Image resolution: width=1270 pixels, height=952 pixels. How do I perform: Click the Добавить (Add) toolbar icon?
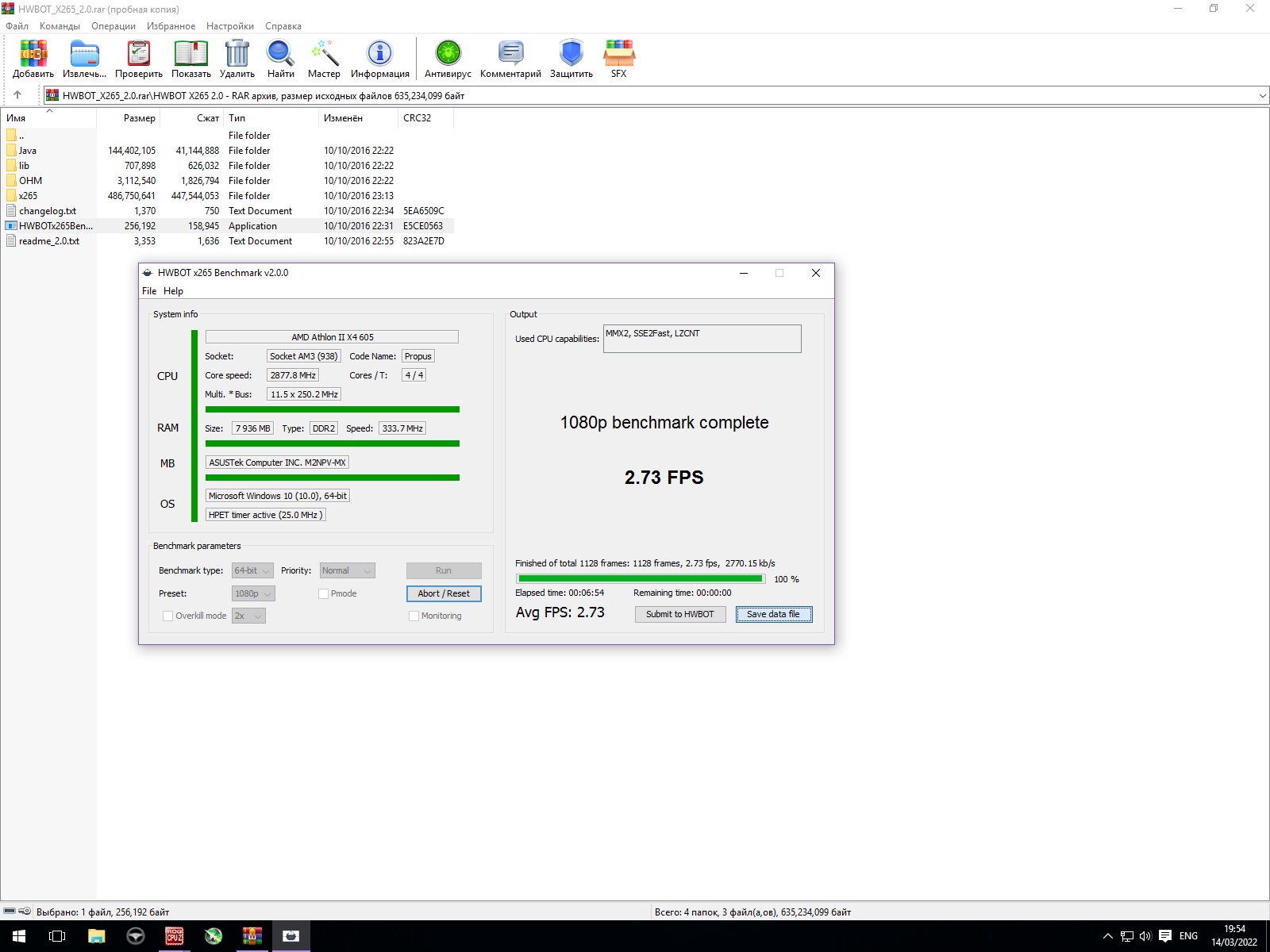coord(33,59)
